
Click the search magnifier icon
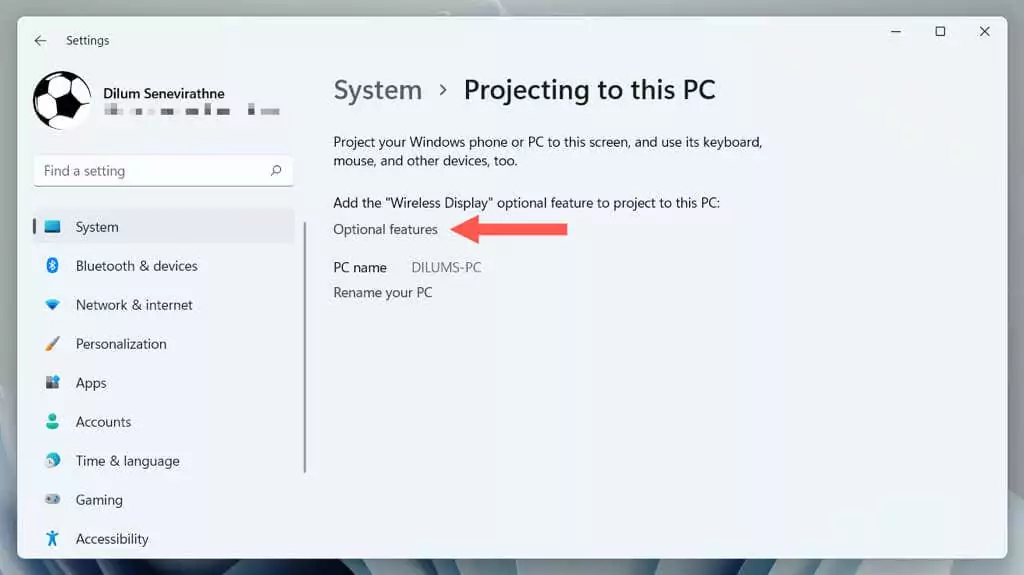tap(276, 171)
